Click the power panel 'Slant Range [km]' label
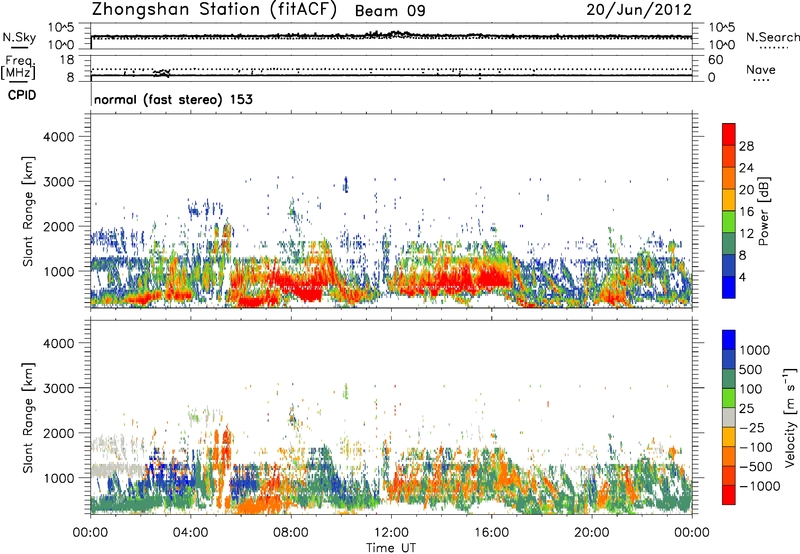Viewport: 800px width, 554px height. point(28,211)
